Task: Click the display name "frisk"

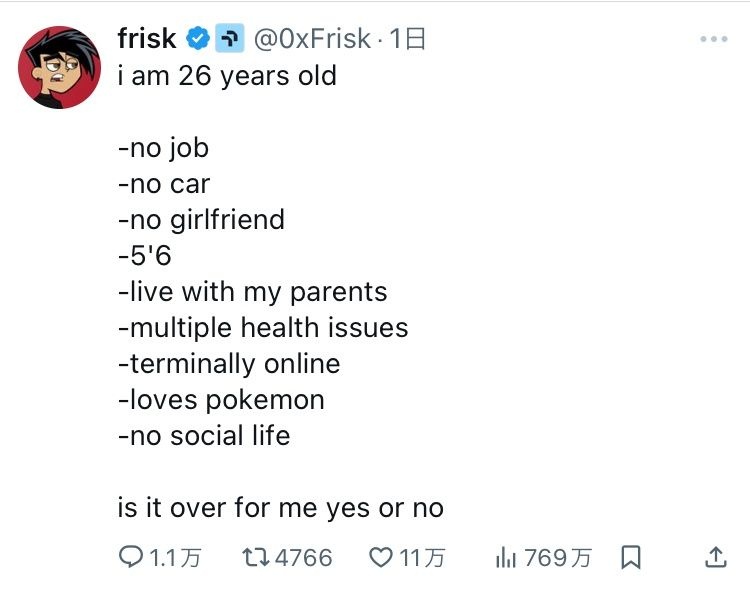Action: point(146,39)
